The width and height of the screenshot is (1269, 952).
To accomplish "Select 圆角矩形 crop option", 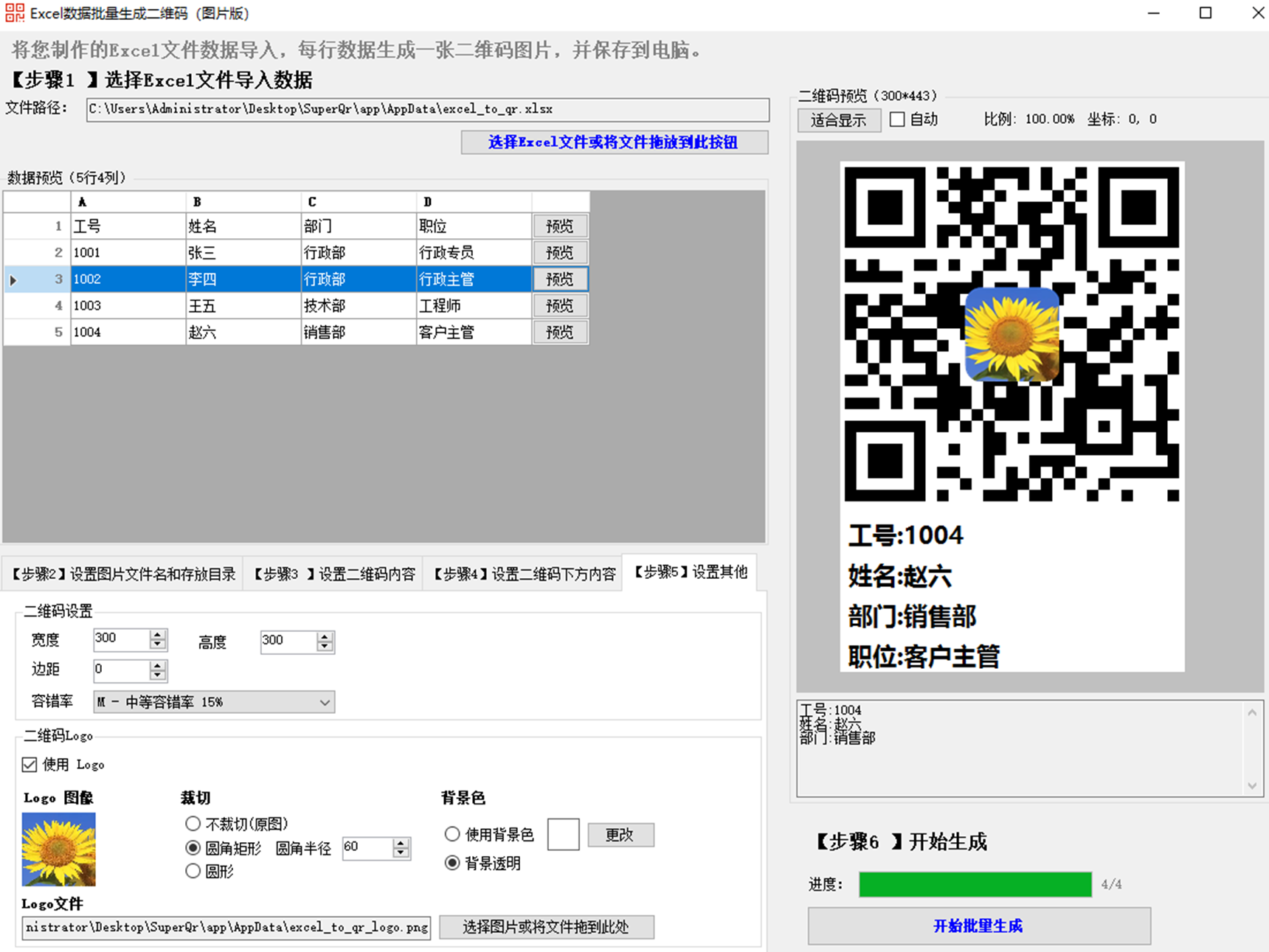I will (193, 848).
